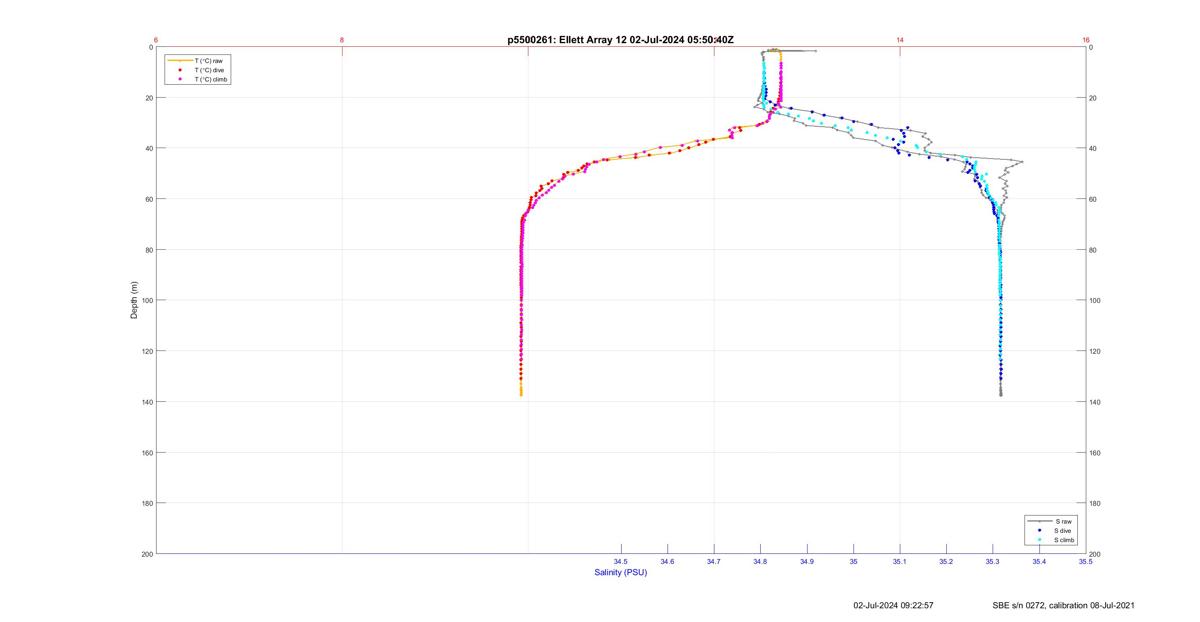Click right-axis depth tick label 120

point(1095,351)
